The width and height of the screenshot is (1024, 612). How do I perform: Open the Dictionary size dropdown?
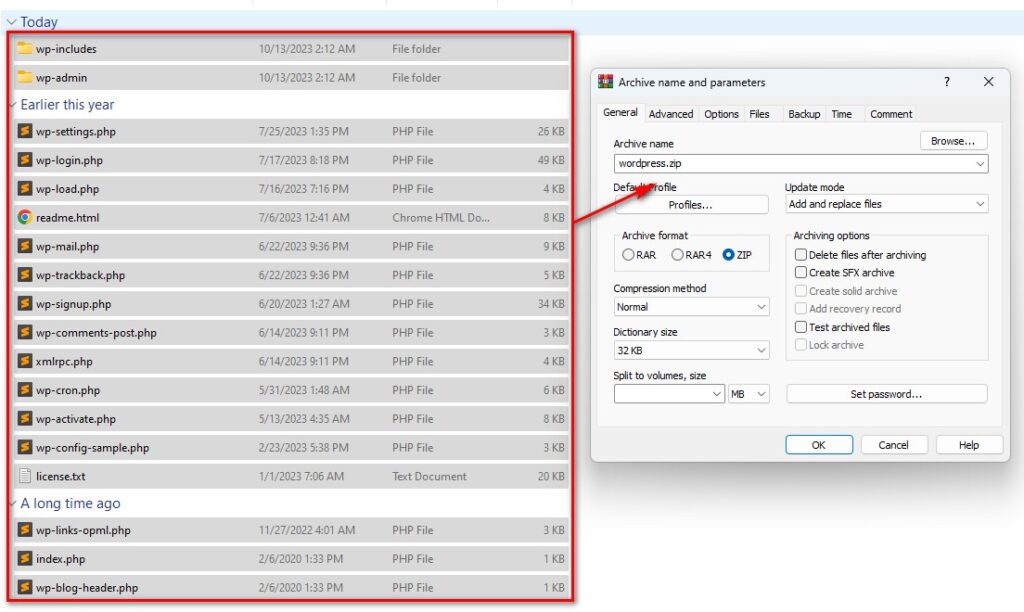(691, 350)
